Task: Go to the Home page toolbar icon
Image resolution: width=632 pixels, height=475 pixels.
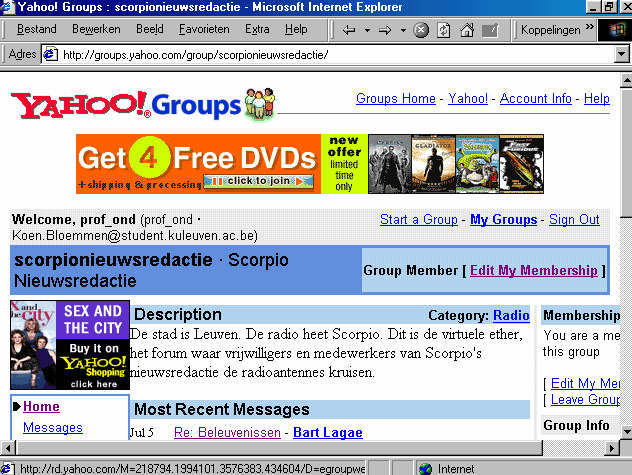Action: click(467, 30)
